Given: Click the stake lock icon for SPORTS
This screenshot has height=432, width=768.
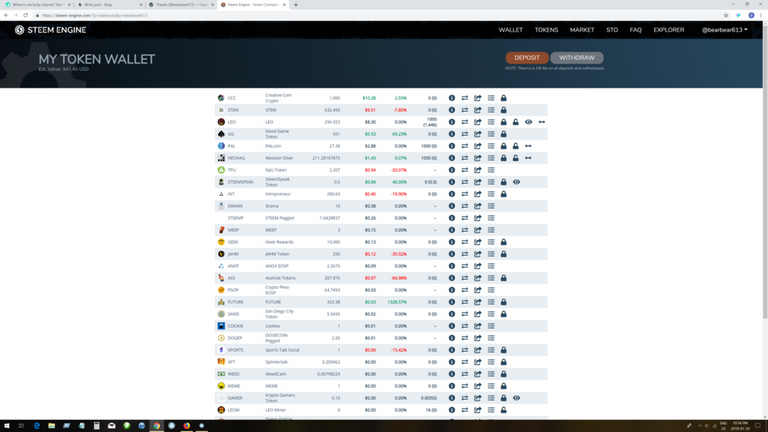Looking at the screenshot, I should tap(504, 350).
